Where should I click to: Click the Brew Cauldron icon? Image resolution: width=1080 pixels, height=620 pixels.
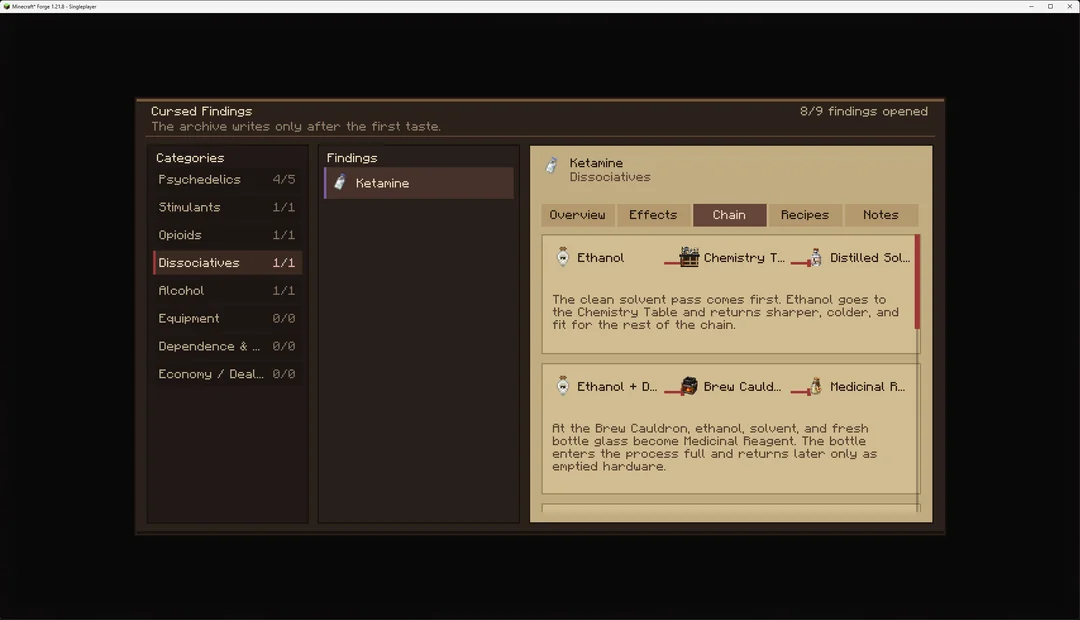(x=689, y=386)
